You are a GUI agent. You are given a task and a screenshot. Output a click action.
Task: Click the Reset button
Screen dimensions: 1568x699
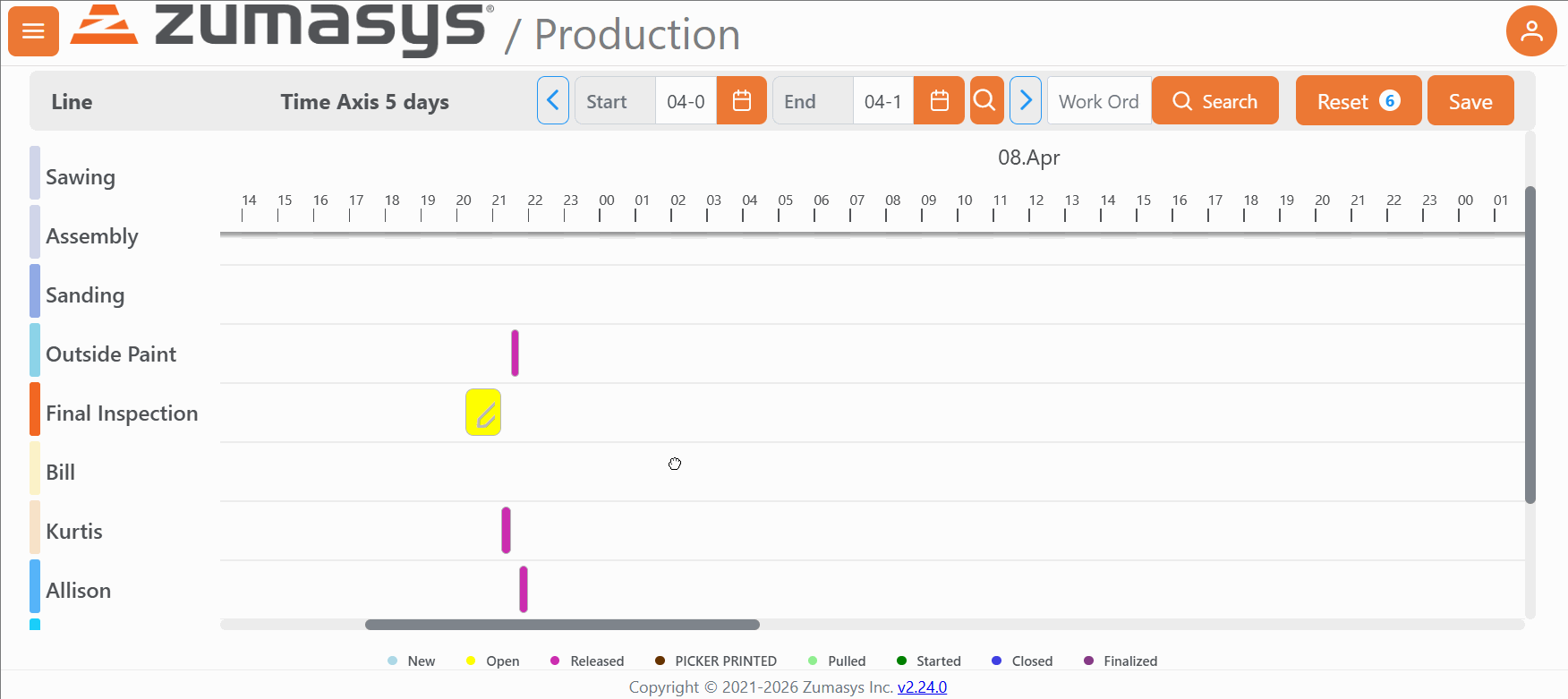point(1357,101)
